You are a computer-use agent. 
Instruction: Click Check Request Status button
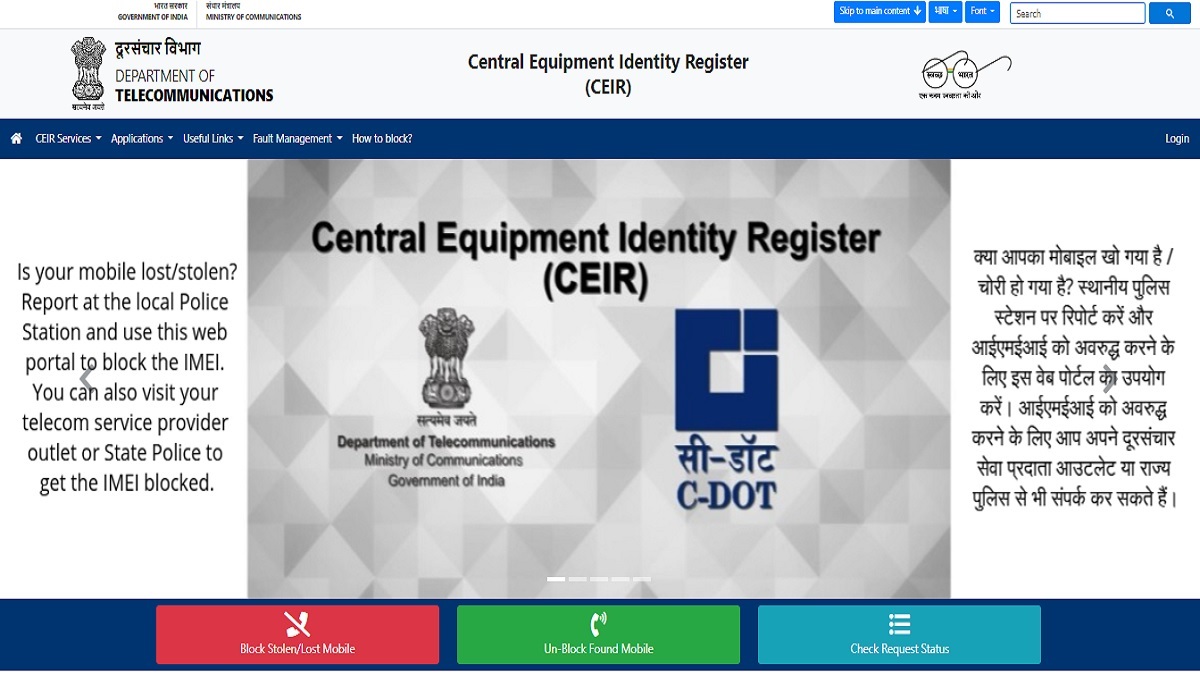899,634
